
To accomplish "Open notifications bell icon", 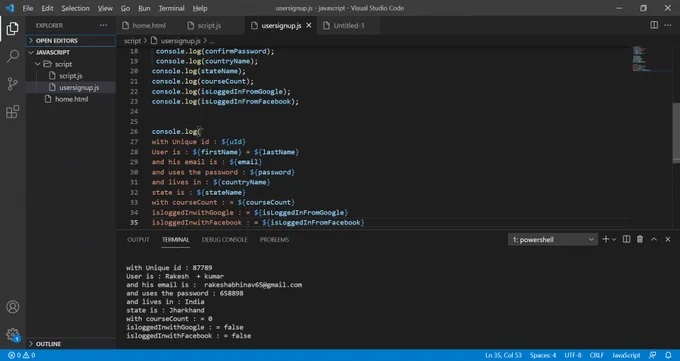I will coord(668,355).
